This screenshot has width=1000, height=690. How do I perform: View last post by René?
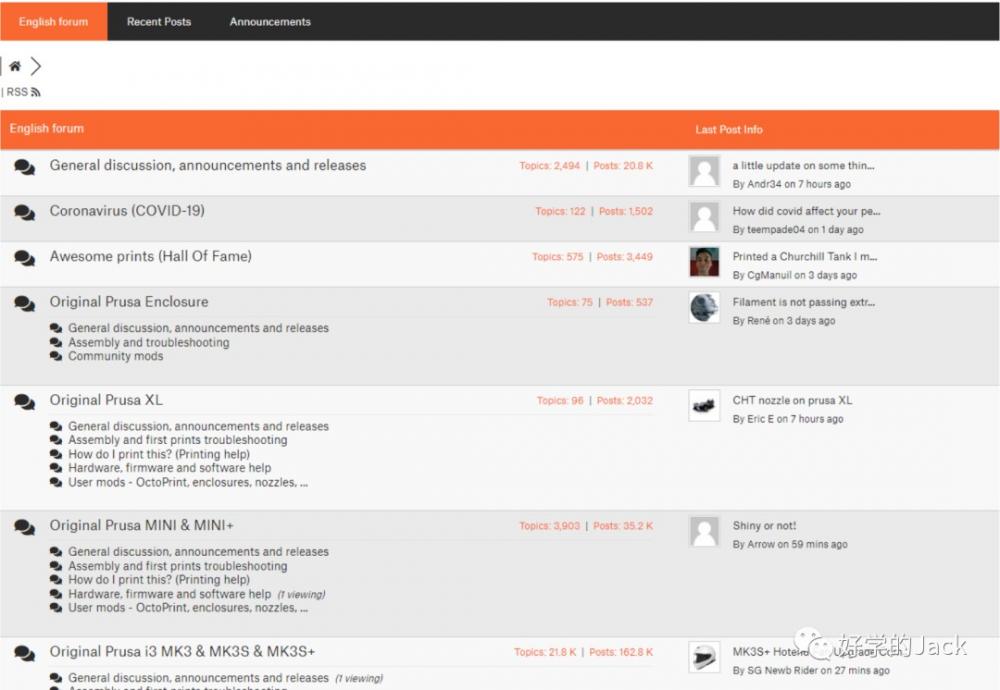coord(784,321)
